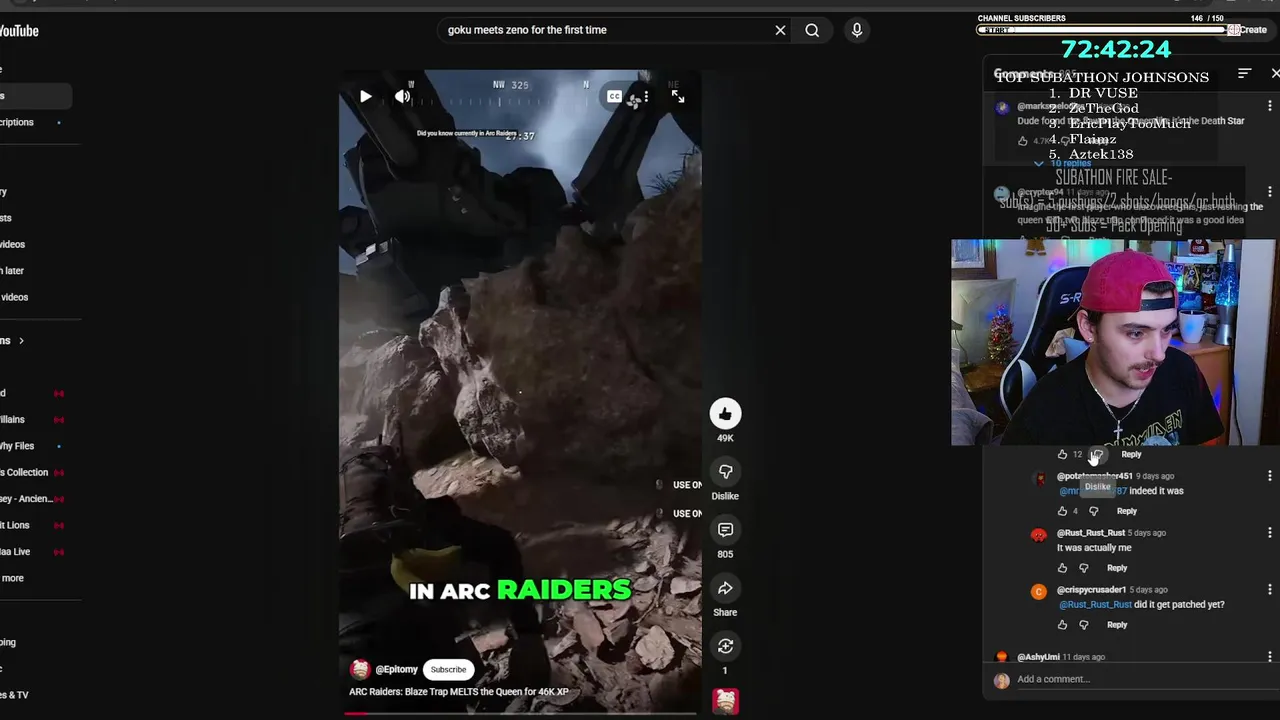Click the Dislike thumb beside the Short
Image resolution: width=1280 pixels, height=720 pixels.
pyautogui.click(x=725, y=471)
